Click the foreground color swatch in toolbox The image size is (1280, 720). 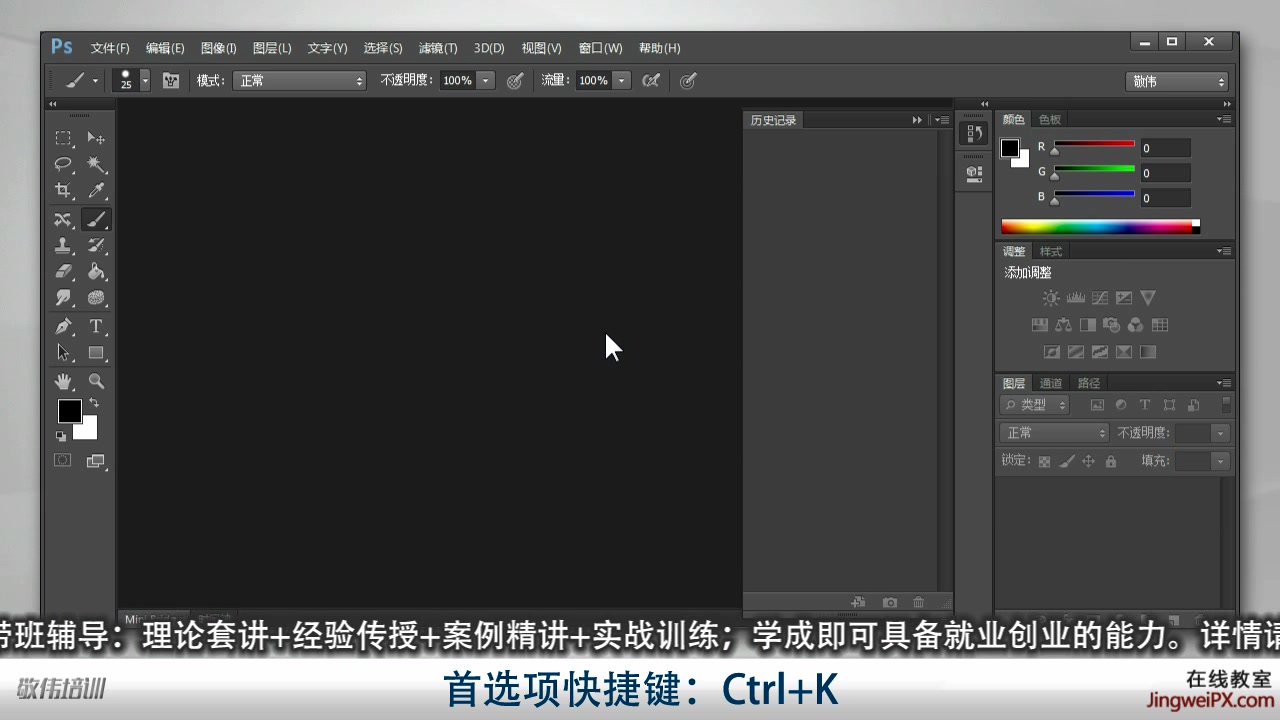click(x=69, y=410)
